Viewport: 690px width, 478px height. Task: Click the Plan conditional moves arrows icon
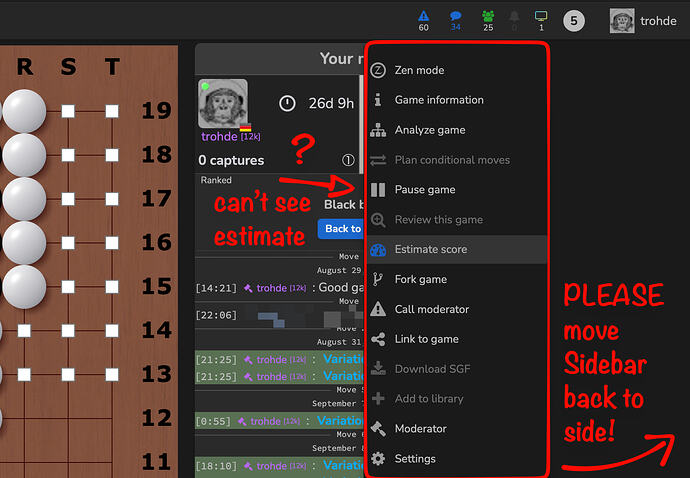[378, 160]
